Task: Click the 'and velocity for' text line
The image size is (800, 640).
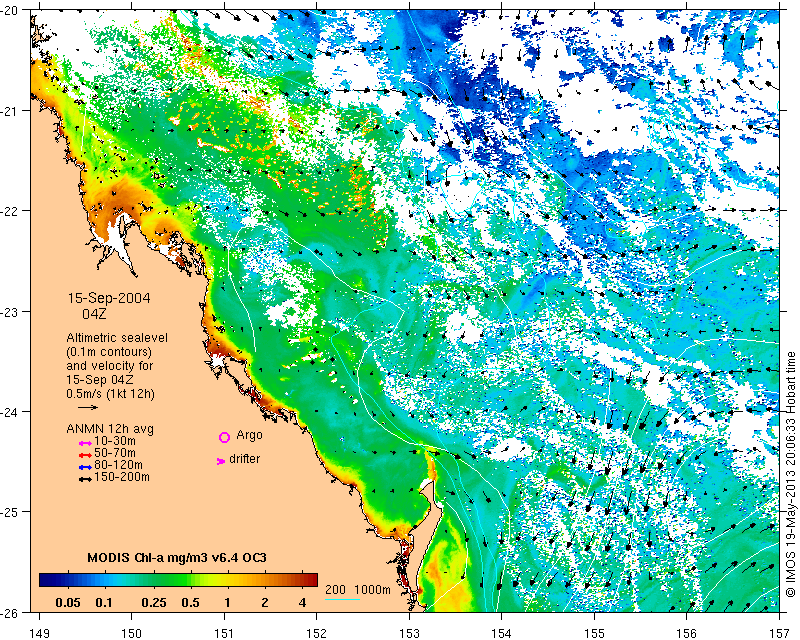Action: coord(110,366)
